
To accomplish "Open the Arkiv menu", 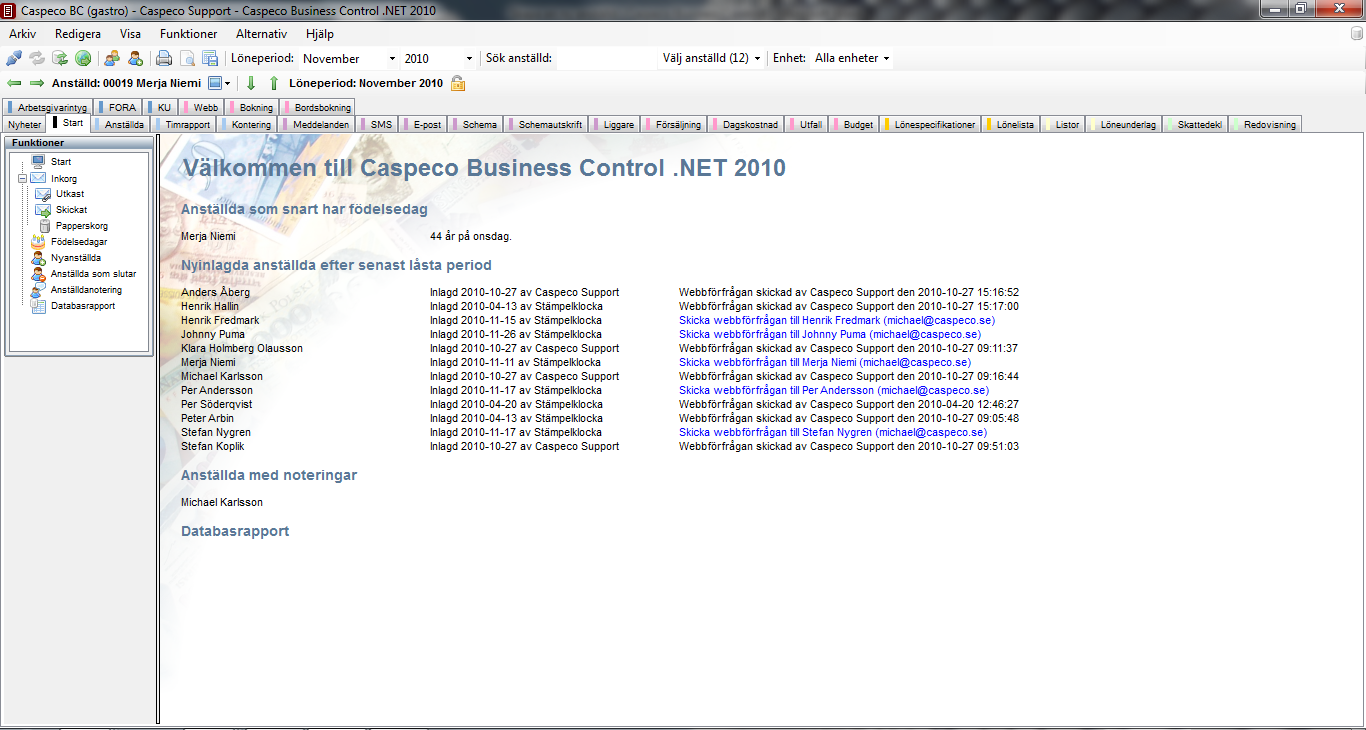I will [23, 34].
